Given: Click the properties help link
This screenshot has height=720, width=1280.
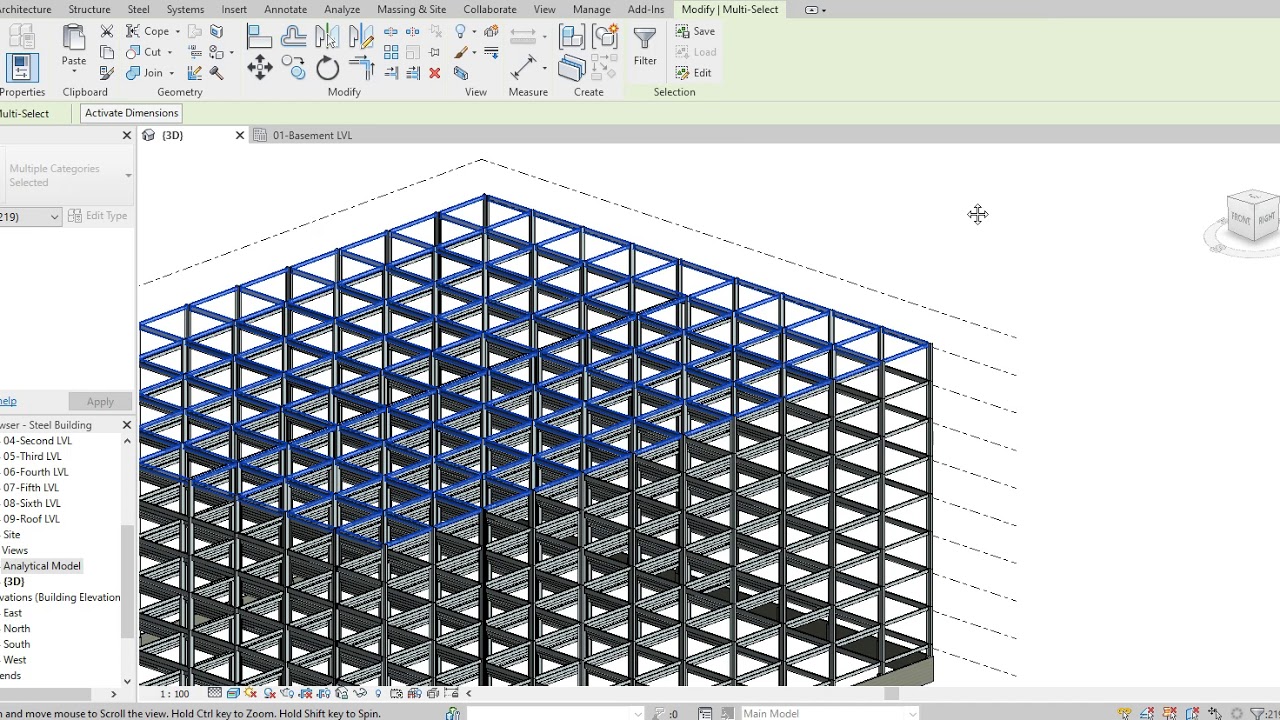Looking at the screenshot, I should pos(8,401).
